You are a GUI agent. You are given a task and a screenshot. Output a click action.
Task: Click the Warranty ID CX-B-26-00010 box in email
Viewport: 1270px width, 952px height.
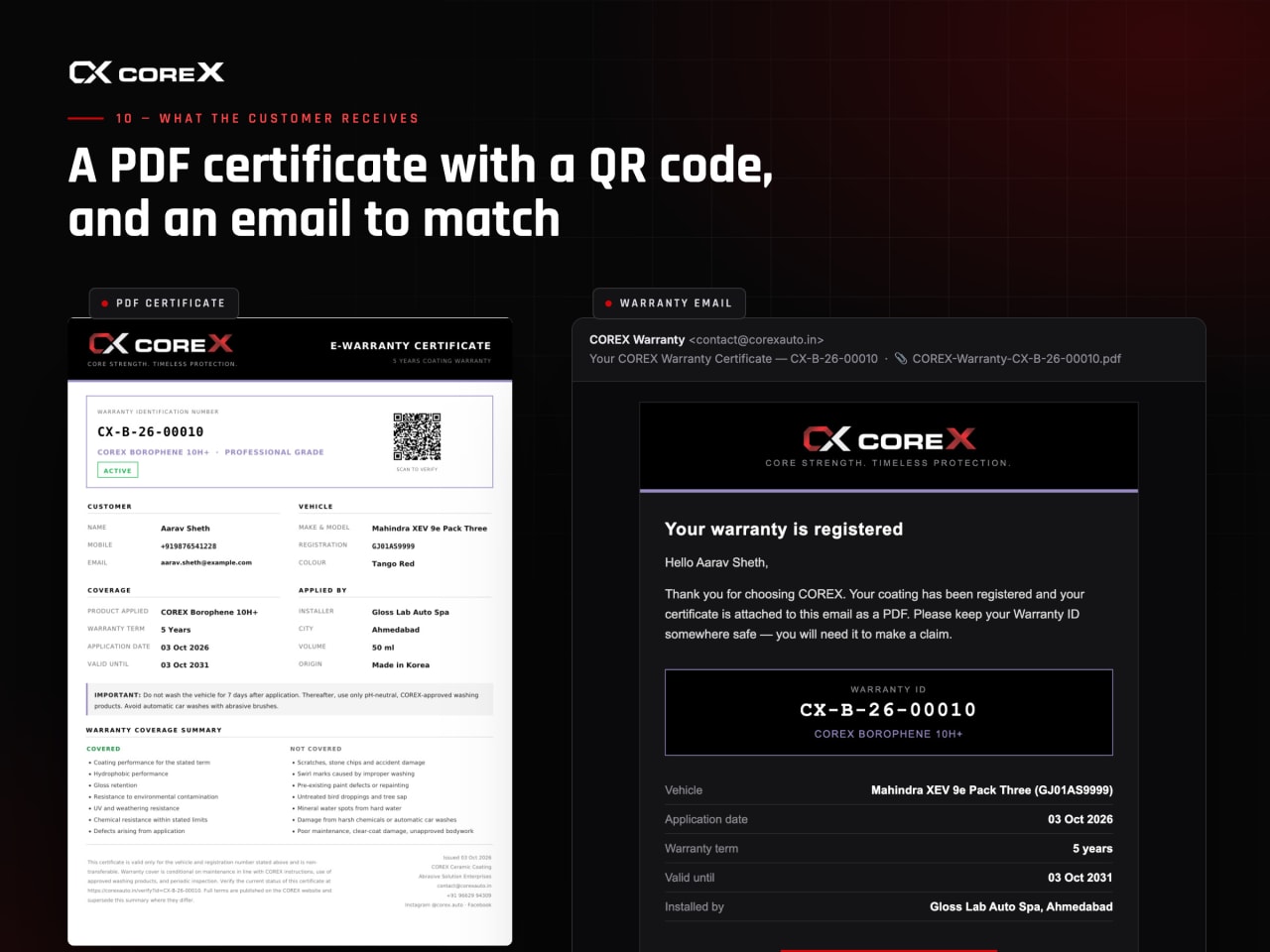tap(889, 712)
